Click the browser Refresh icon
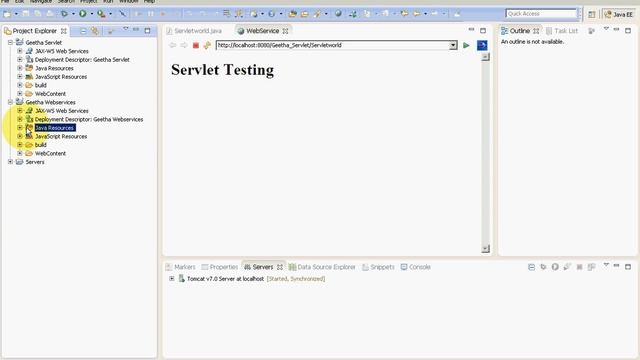Screen dimensions: 640x360 coord(207,45)
